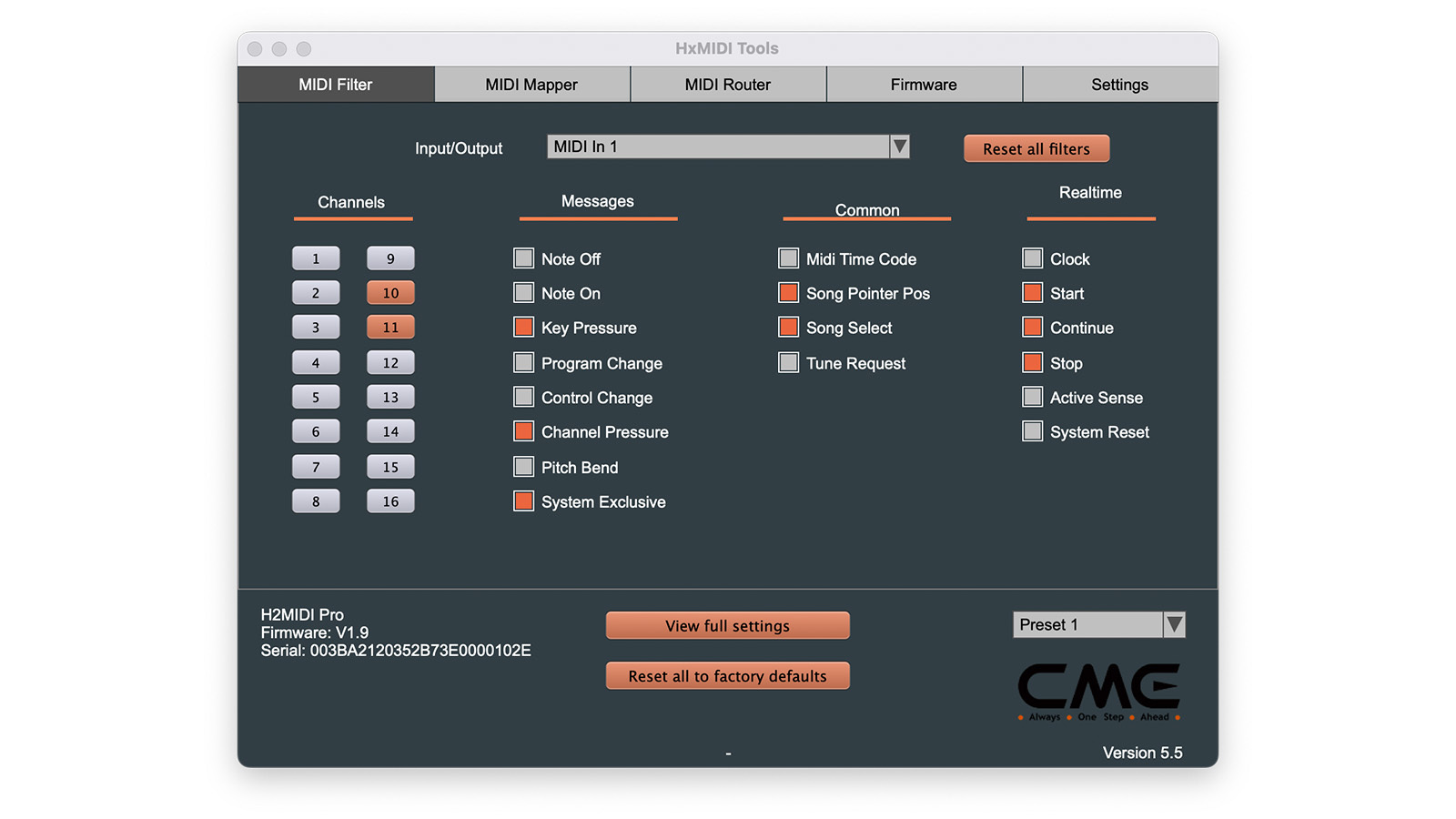Toggle channel 16 filter button
This screenshot has width=1456, height=819.
click(390, 501)
